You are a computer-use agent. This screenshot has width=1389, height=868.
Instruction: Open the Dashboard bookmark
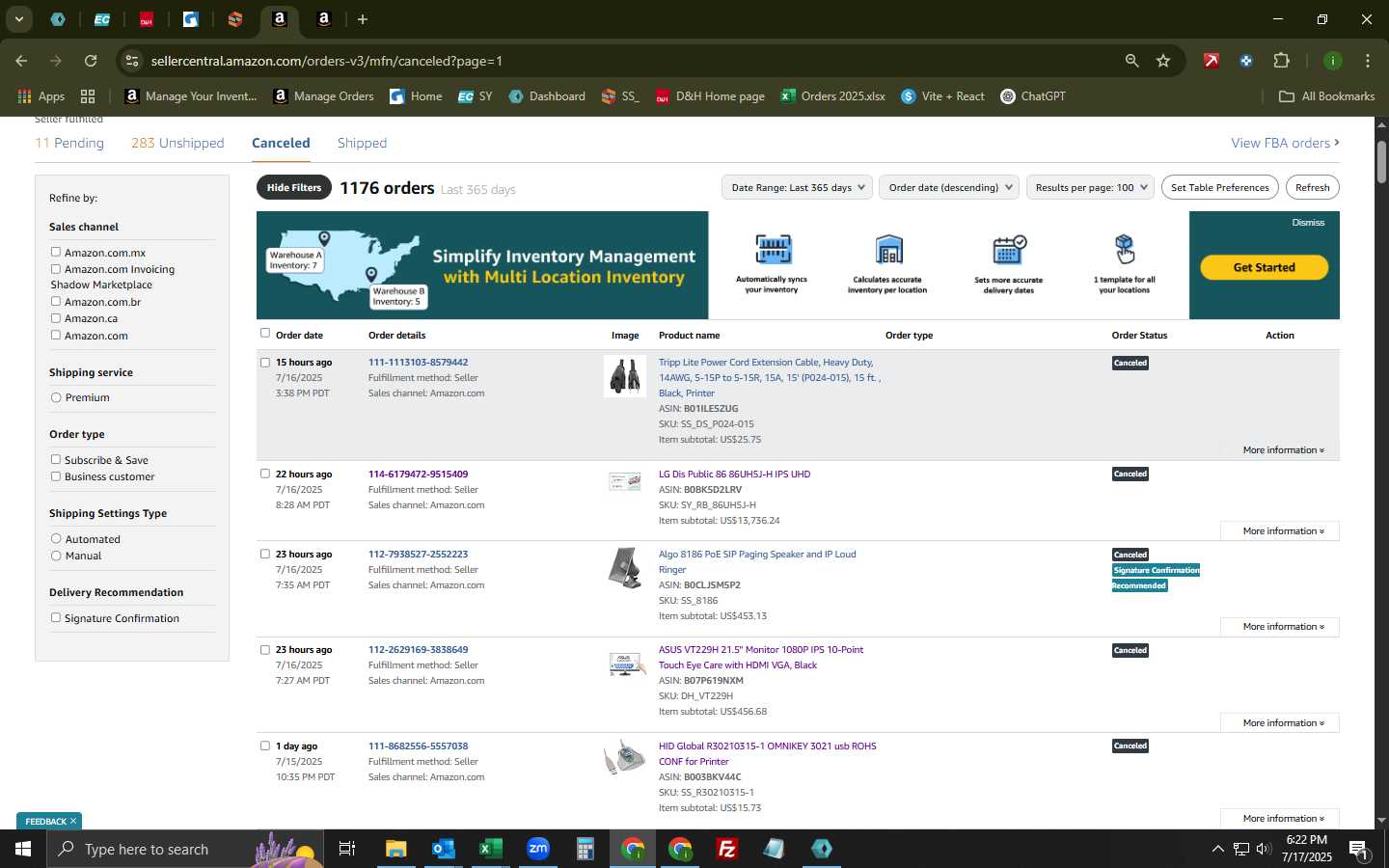tap(547, 96)
